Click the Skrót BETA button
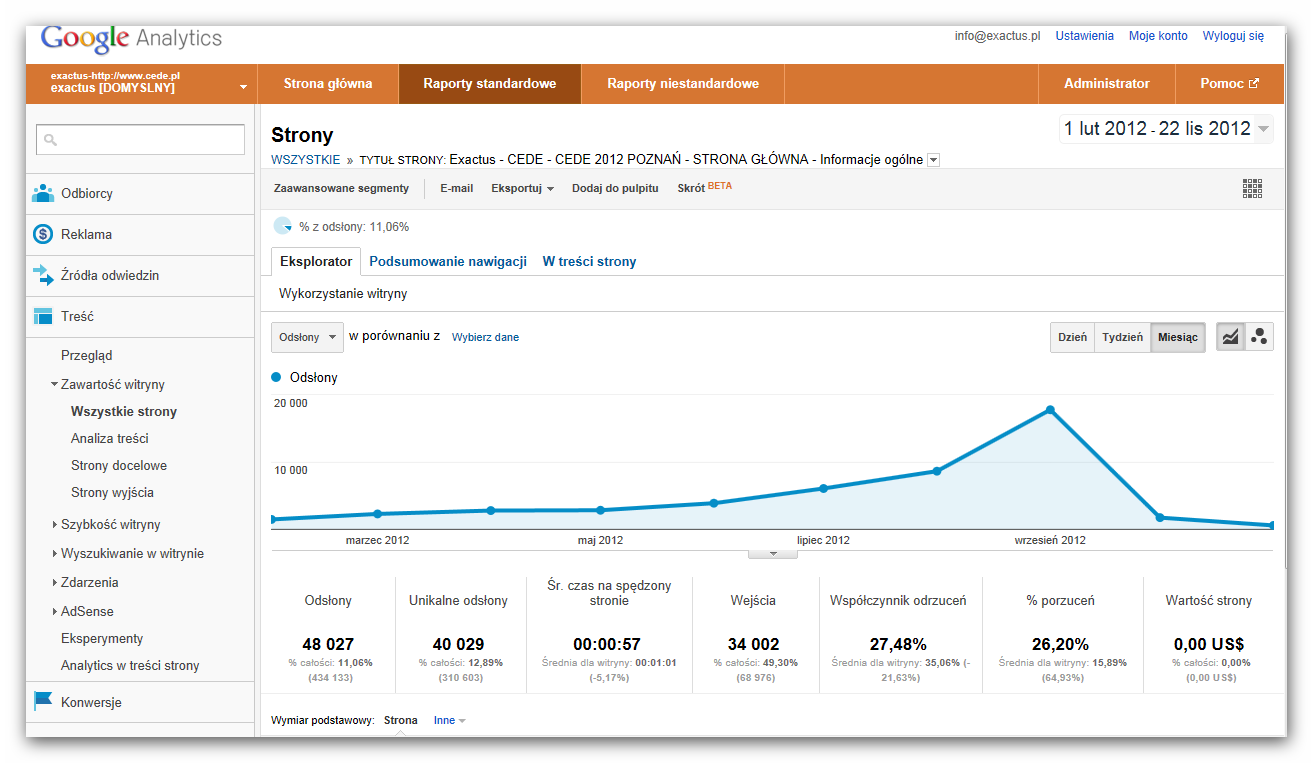Viewport: 1313px width, 763px height. click(704, 187)
